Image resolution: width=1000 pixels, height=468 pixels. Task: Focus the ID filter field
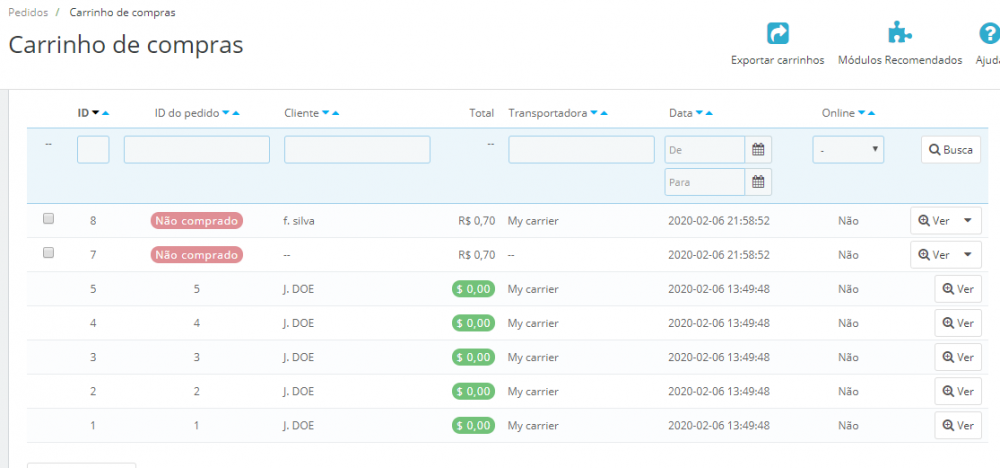tap(93, 150)
